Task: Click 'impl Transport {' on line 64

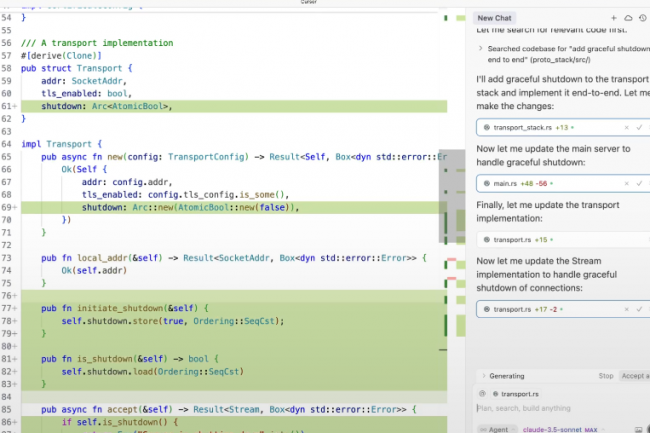Action: point(61,144)
